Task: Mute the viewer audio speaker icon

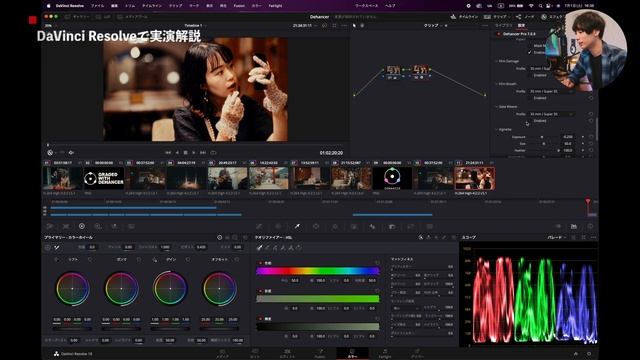Action: point(71,153)
